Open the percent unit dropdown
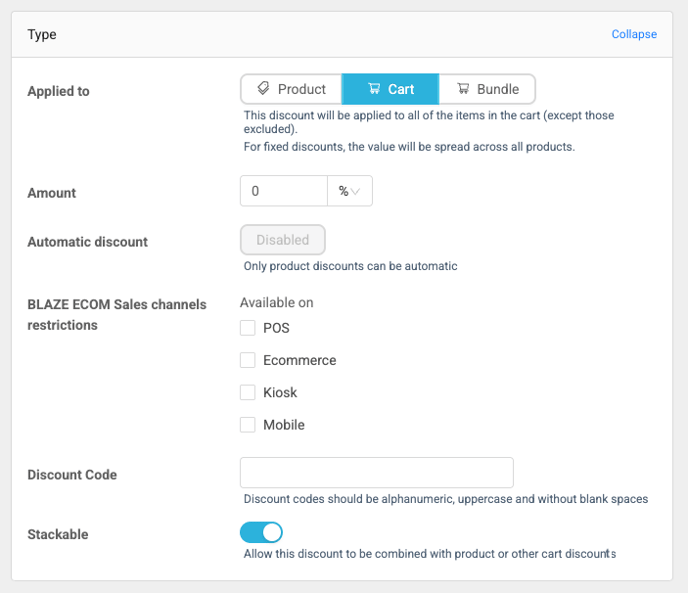Image resolution: width=688 pixels, height=593 pixels. 349,191
